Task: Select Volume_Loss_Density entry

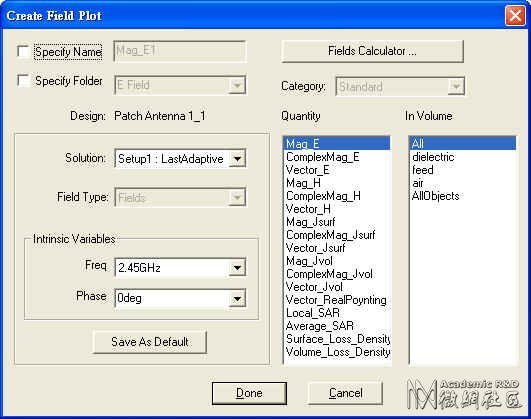Action: pos(338,352)
